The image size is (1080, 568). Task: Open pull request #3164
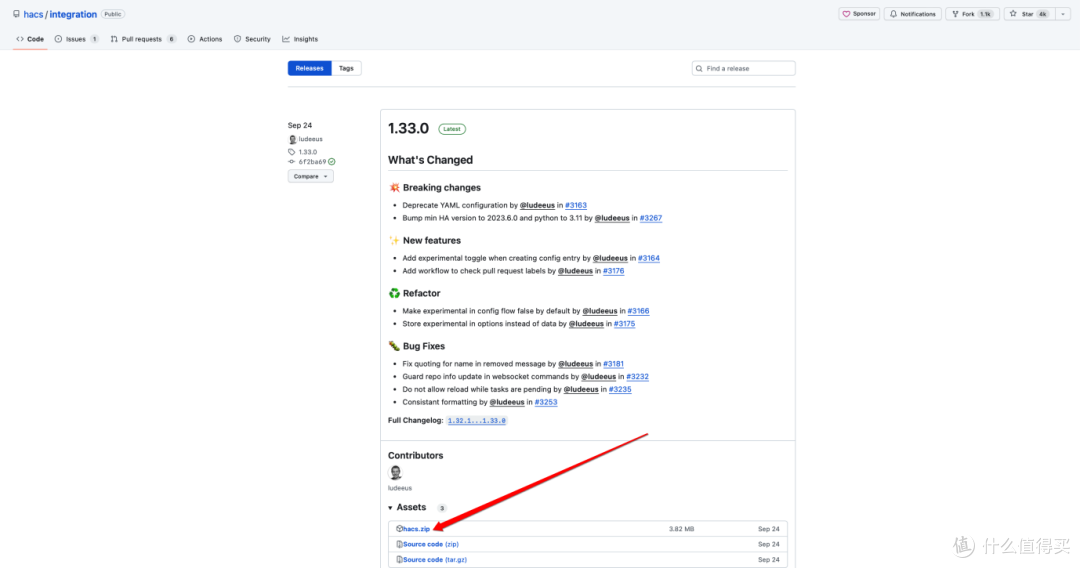coord(649,258)
